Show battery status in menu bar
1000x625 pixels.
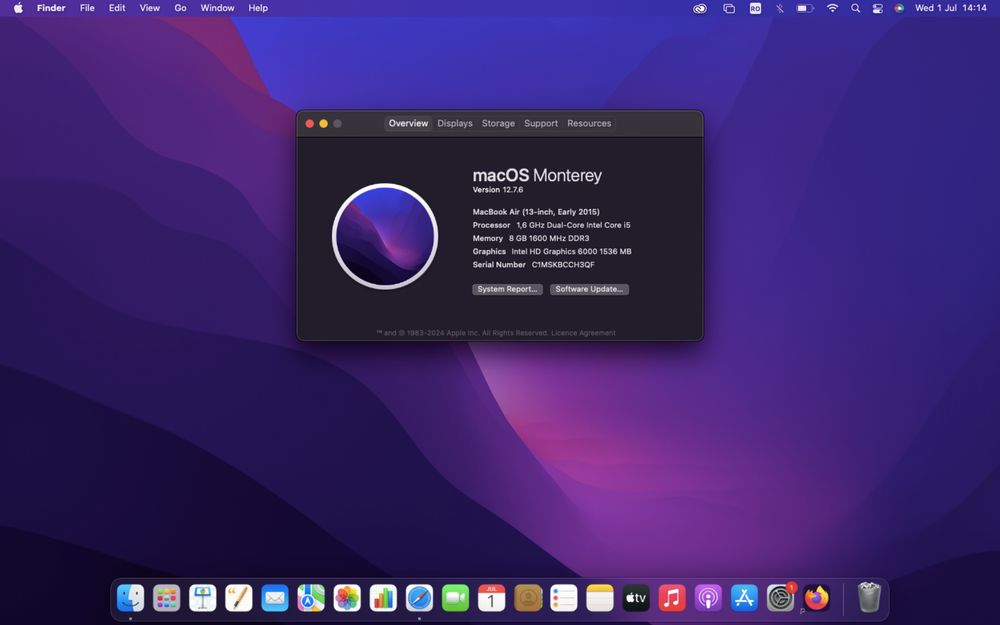pyautogui.click(x=805, y=8)
